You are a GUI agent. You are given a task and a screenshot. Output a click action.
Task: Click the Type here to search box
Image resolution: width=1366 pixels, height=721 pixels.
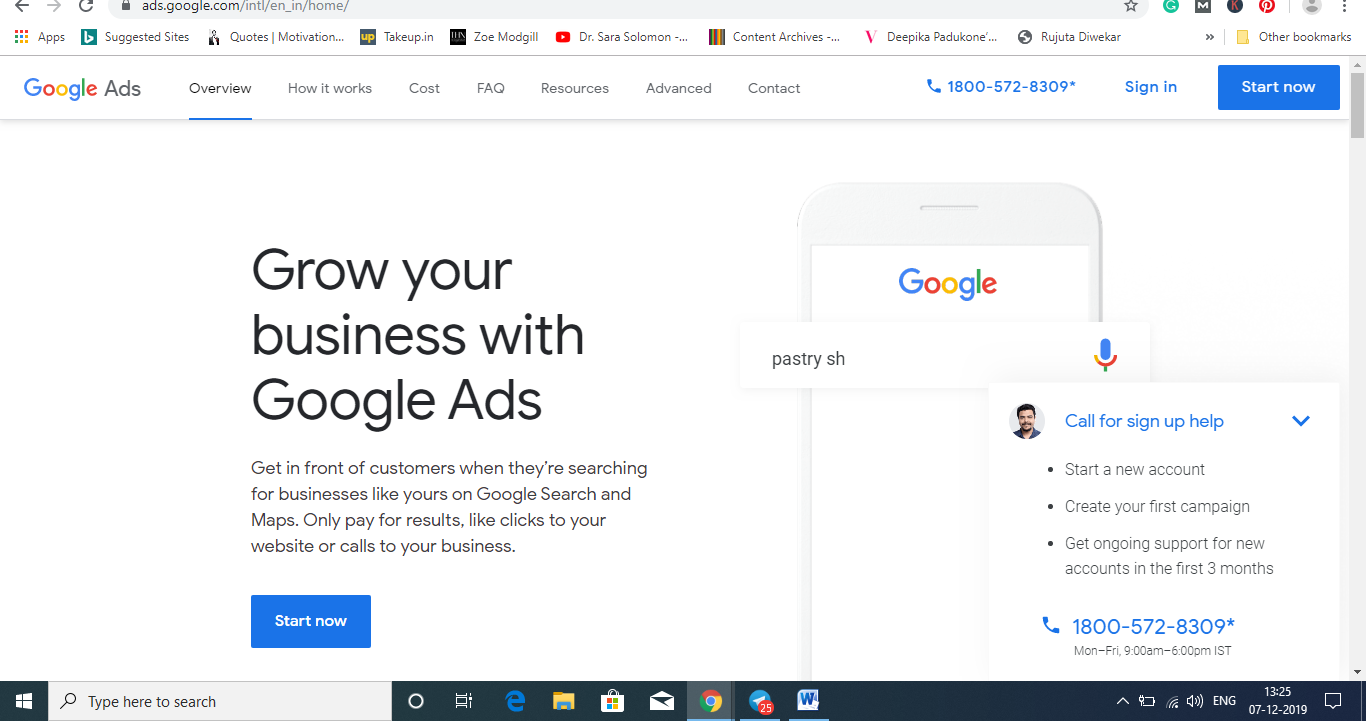point(220,701)
